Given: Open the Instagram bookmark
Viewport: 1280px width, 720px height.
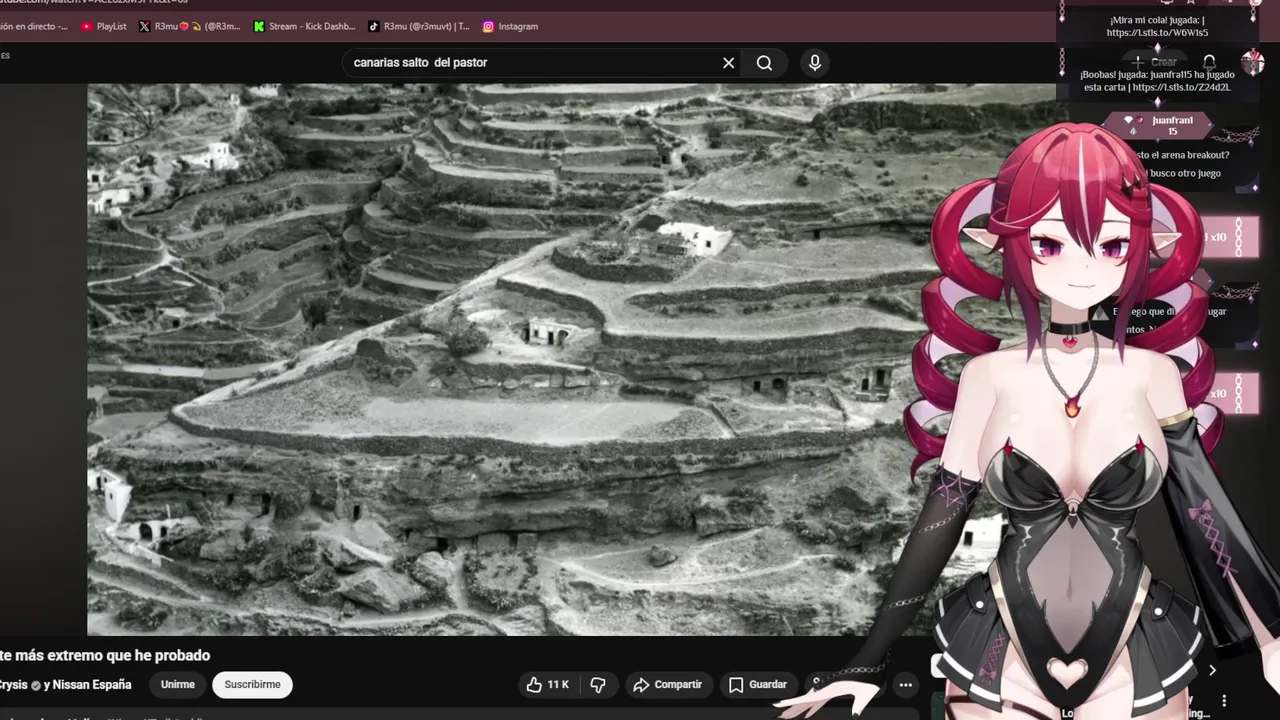Looking at the screenshot, I should tap(510, 26).
